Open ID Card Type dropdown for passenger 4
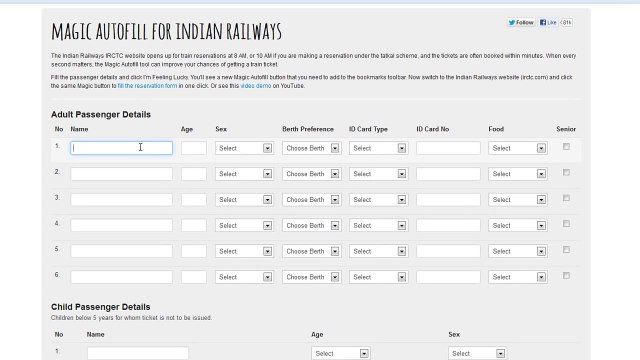This screenshot has width=640, height=360. coord(378,225)
